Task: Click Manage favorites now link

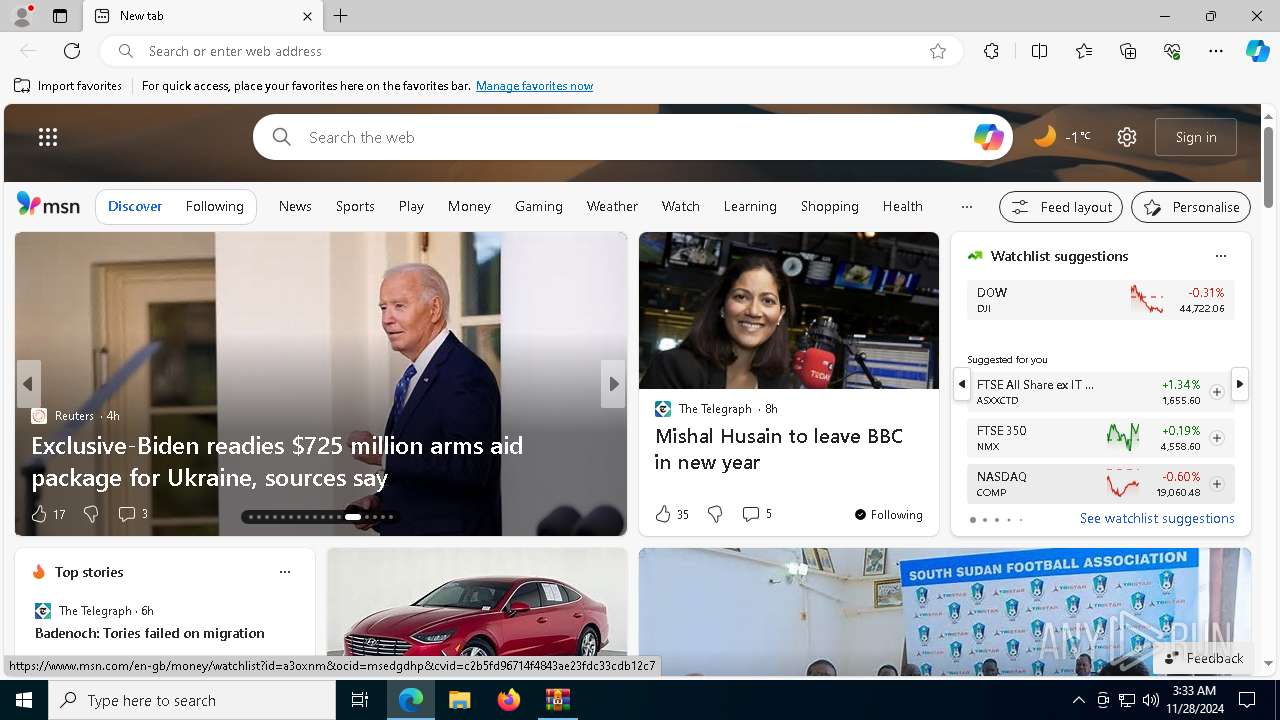Action: [x=534, y=86]
